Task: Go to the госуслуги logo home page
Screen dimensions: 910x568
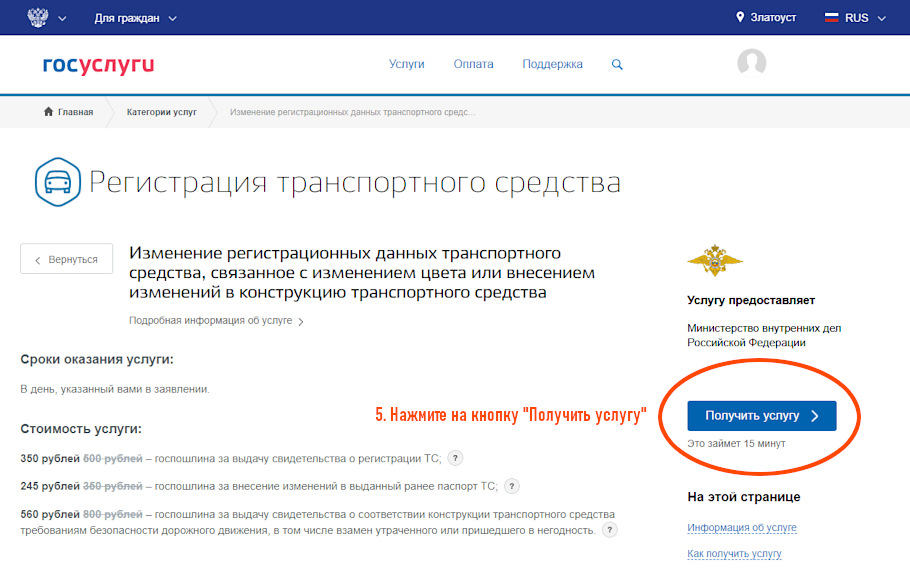Action: point(99,65)
